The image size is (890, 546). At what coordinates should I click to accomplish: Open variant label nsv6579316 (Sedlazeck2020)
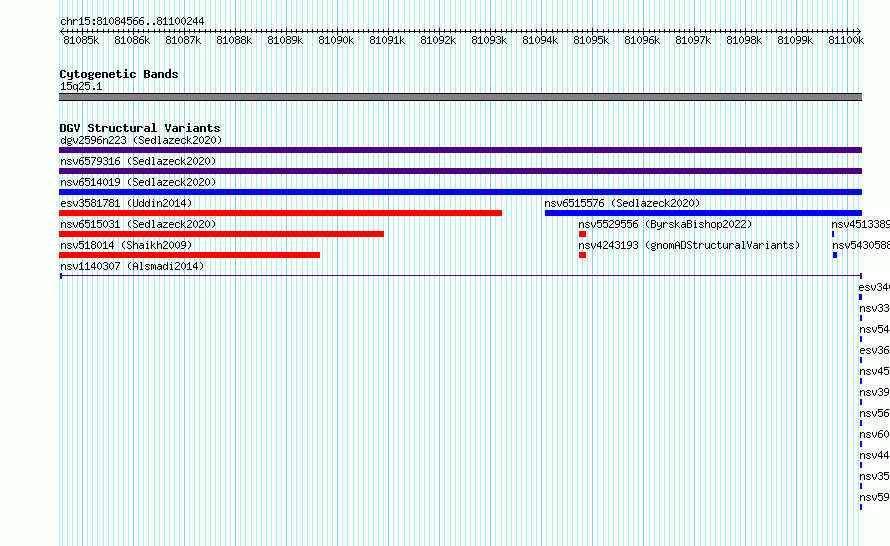[138, 161]
